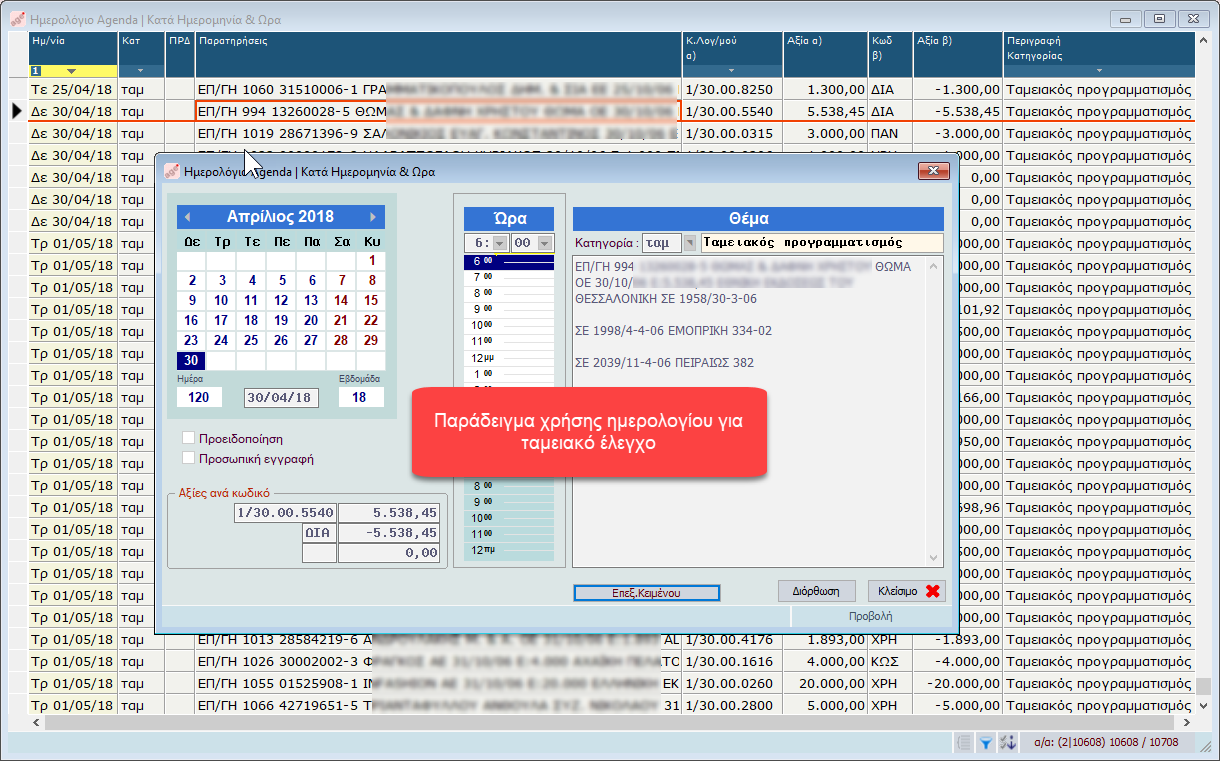Screen dimensions: 1220x761
Task: Open the Κ.Λογ/μού α) column filter dropdown
Action: coord(731,71)
